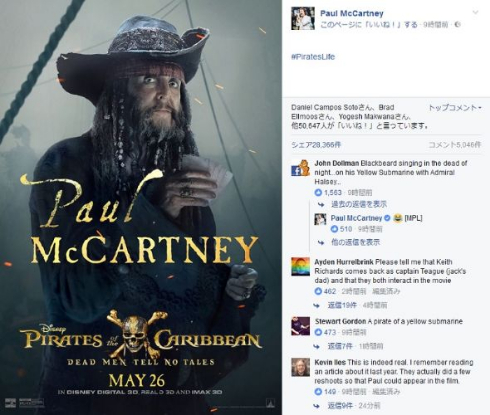
Task: Open シェア28,366件 shares list
Action: point(316,145)
